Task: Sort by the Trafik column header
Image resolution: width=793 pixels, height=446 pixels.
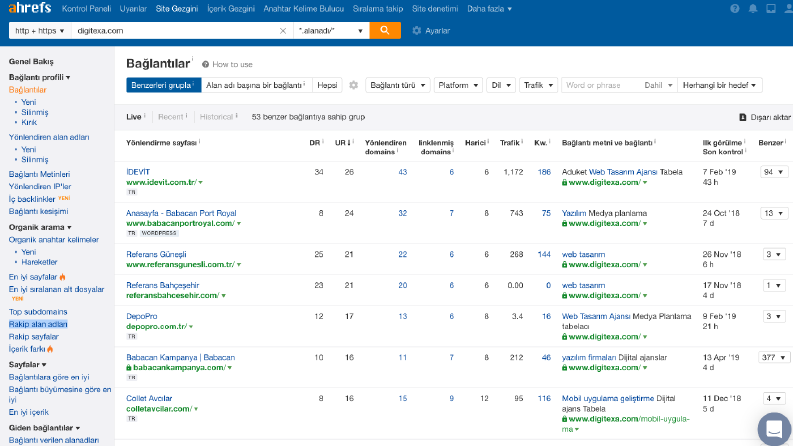Action: tap(510, 143)
